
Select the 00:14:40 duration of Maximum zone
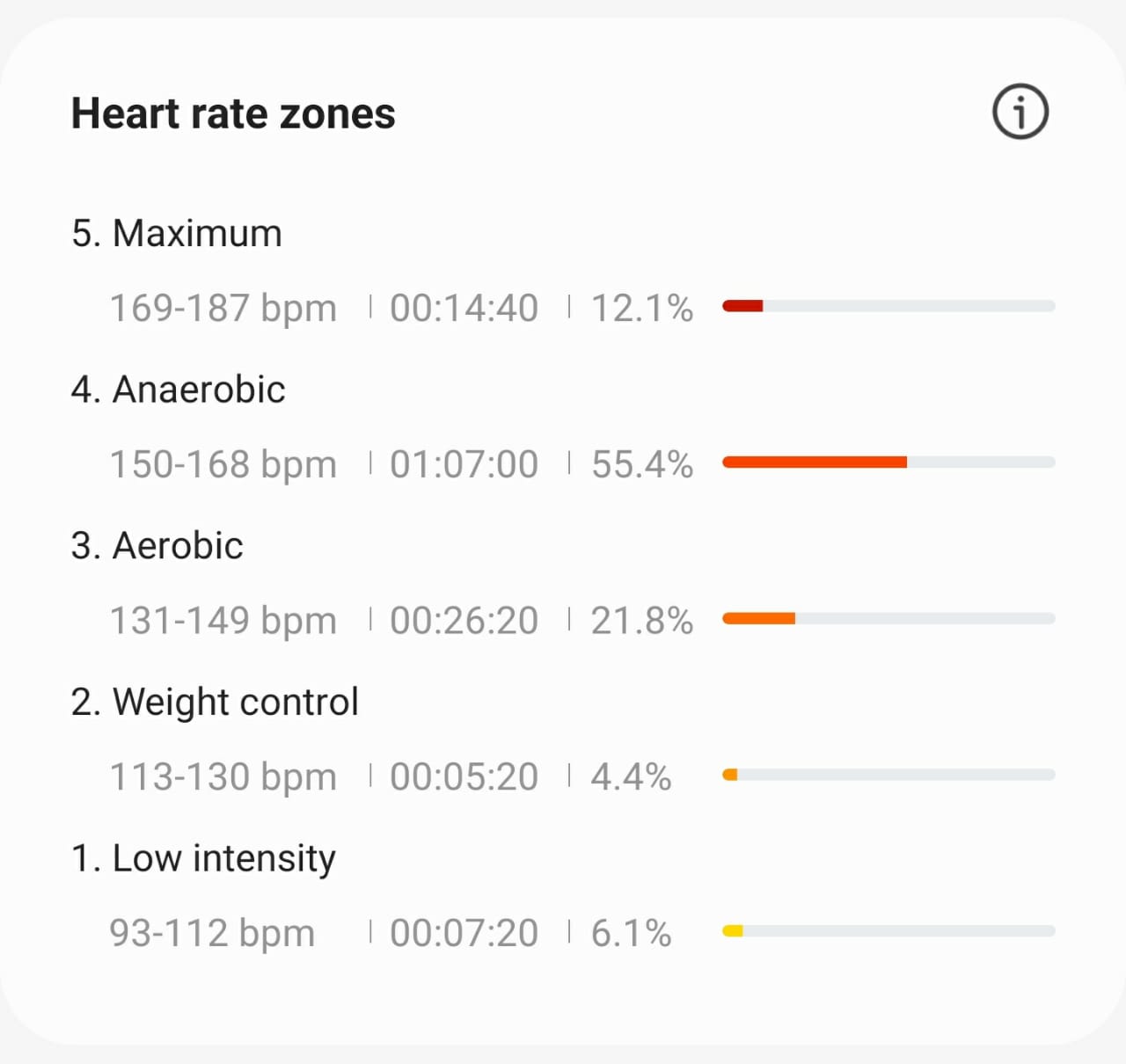464,308
